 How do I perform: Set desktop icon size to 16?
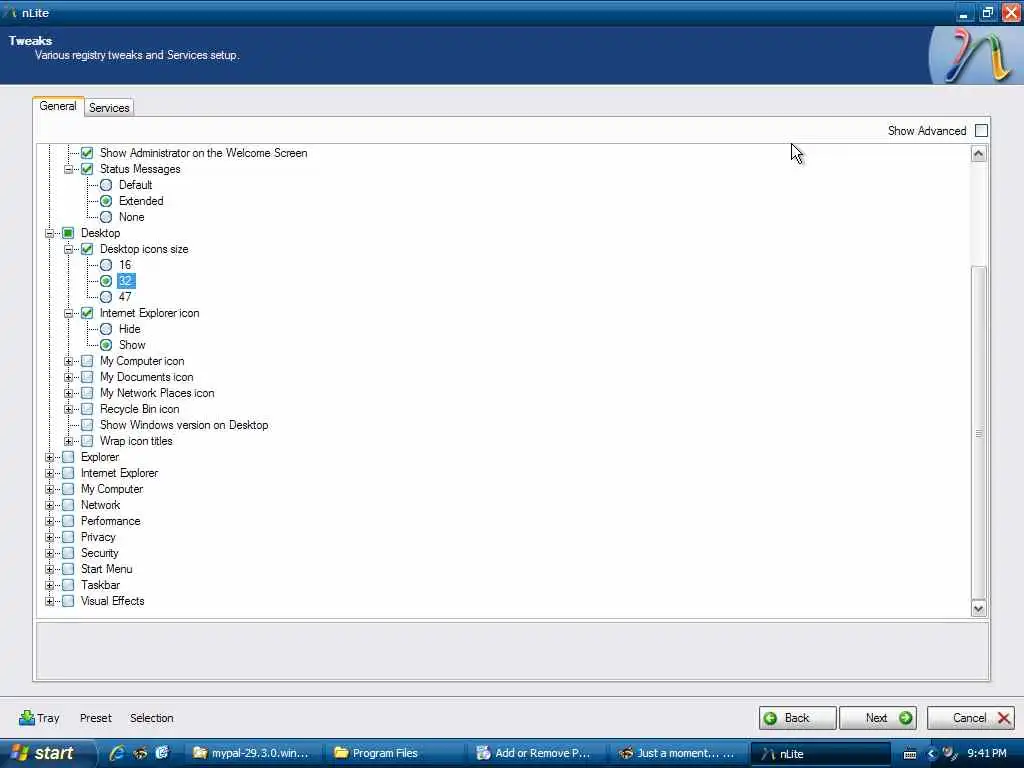(106, 264)
